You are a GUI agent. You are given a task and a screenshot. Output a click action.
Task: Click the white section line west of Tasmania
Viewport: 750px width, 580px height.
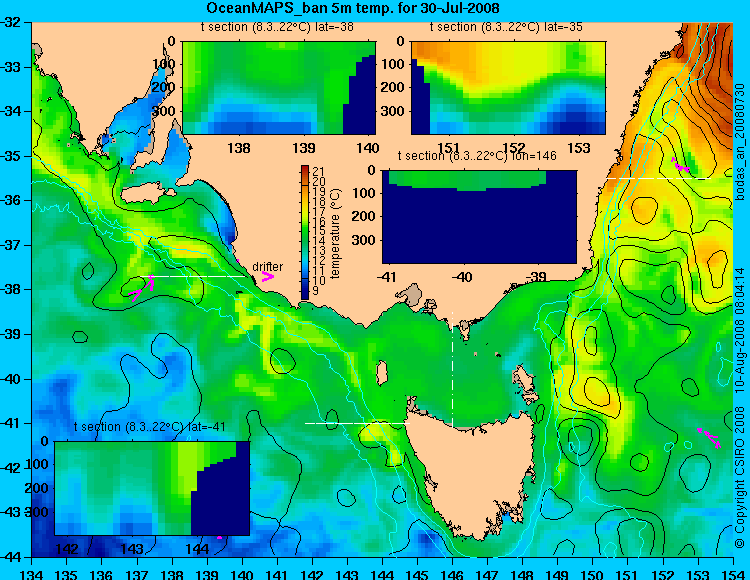357,423
